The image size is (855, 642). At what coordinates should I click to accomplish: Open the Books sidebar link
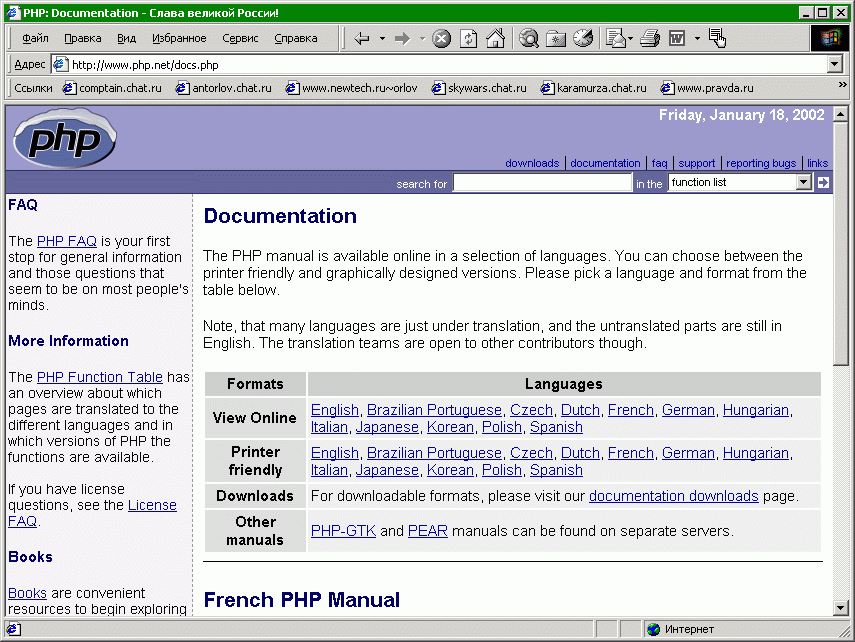(x=27, y=593)
